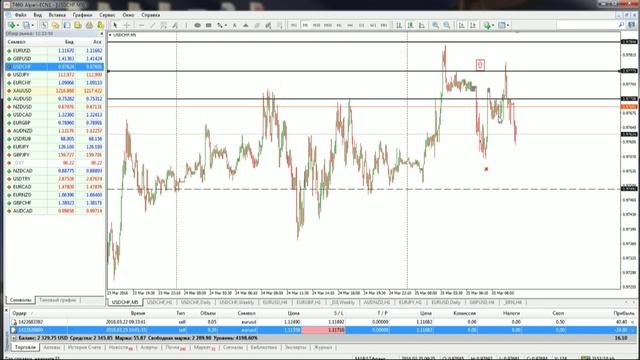The height and width of the screenshot is (360, 640).
Task: Switch to Candlesticks display
Action: coord(410,25)
